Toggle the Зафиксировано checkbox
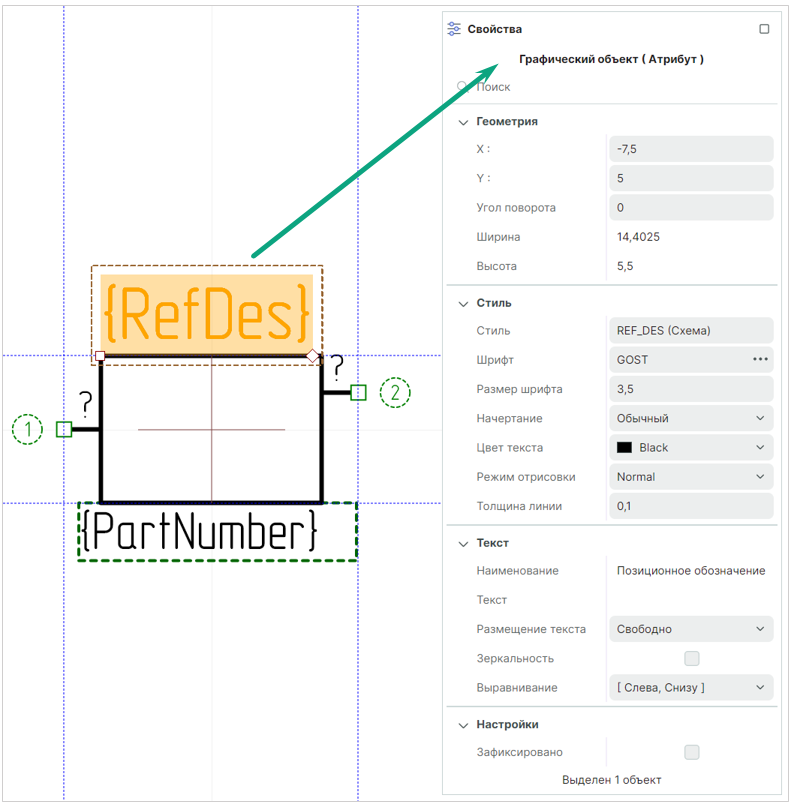The height and width of the screenshot is (811, 796). pos(692,752)
